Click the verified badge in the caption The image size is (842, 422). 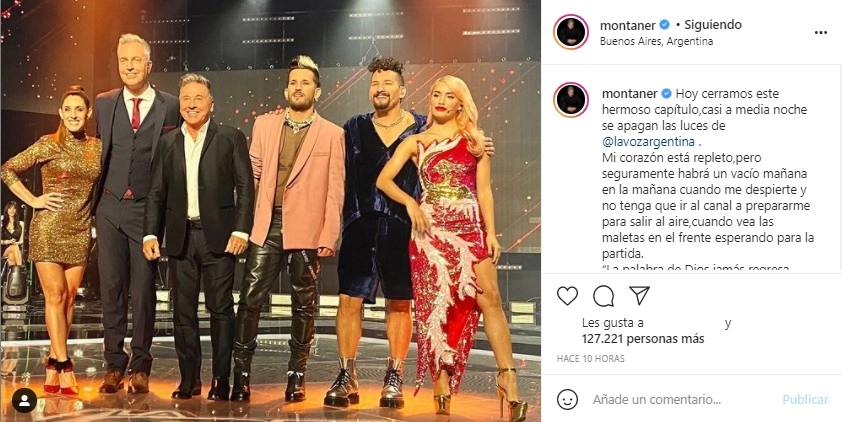(666, 93)
